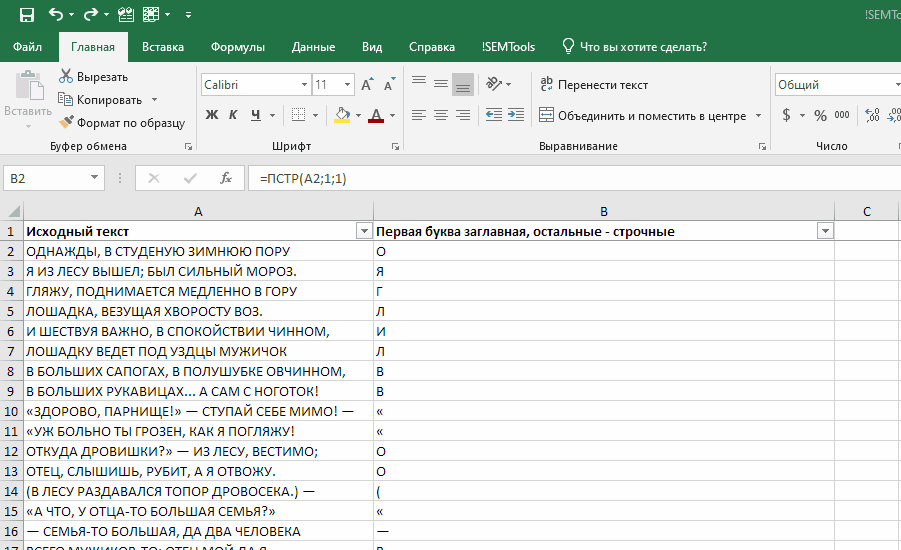The image size is (901, 550).
Task: Click Вырезать to cut the selection
Action: (x=94, y=76)
